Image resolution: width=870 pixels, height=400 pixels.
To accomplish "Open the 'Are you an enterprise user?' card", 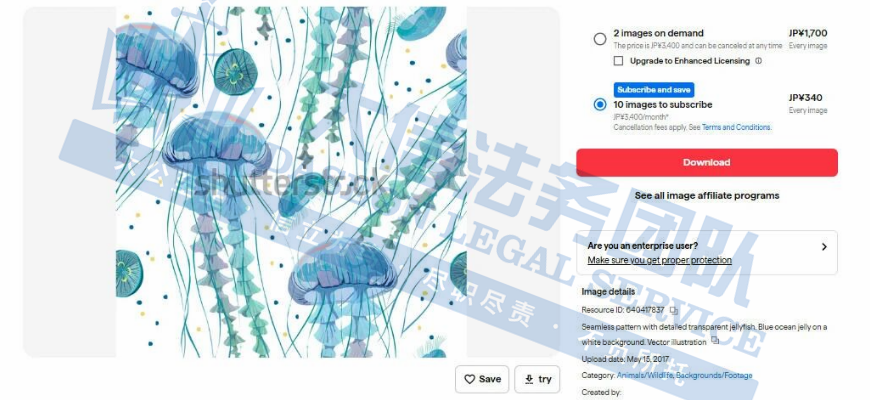I will click(x=706, y=252).
